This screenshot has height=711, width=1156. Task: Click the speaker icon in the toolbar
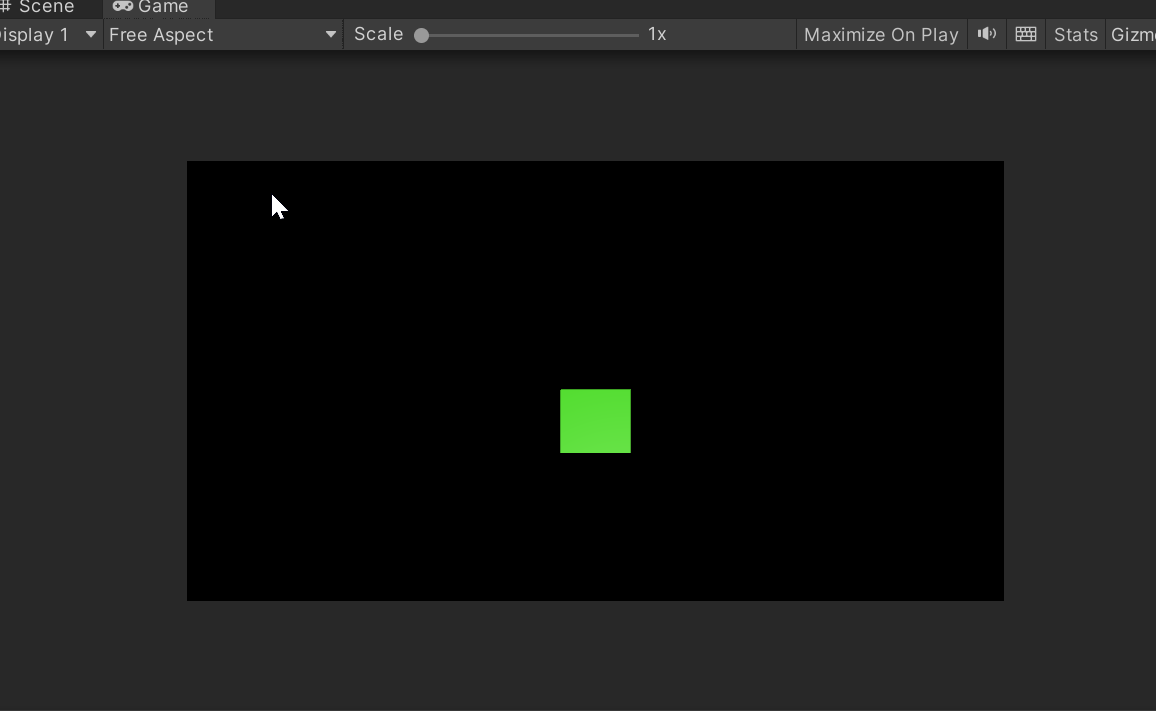pyautogui.click(x=986, y=33)
